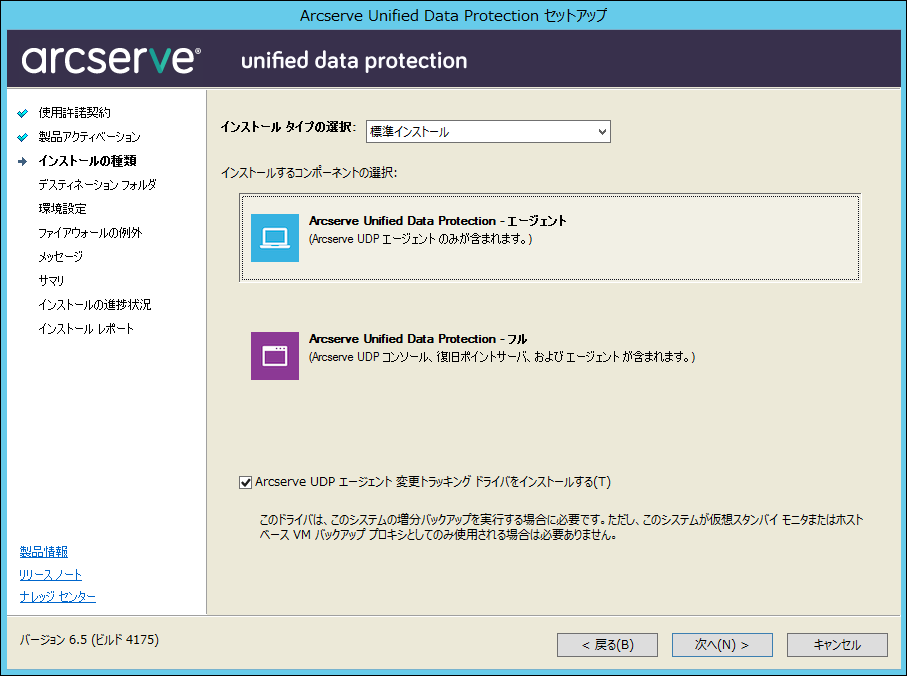907x676 pixels.
Task: Click the unified data protection banner text
Action: (354, 61)
